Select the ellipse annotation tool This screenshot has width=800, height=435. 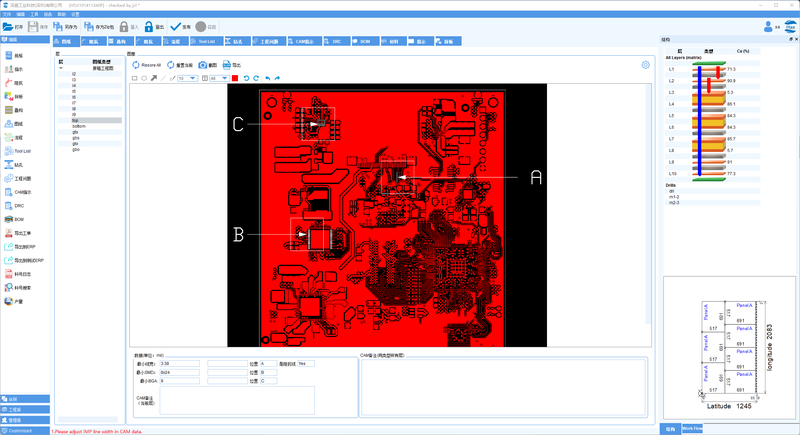(x=144, y=78)
